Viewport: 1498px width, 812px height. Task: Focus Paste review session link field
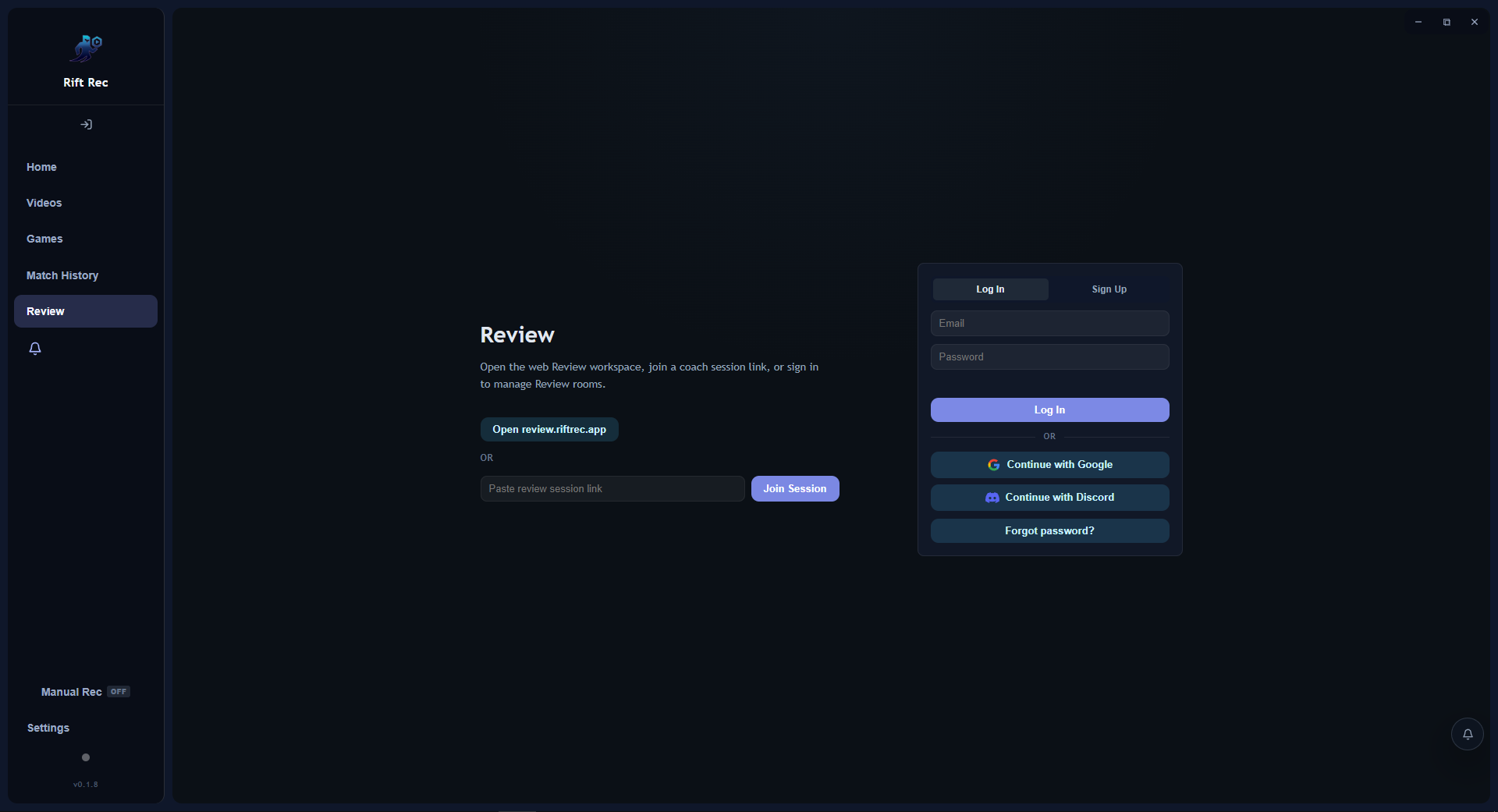pos(612,489)
